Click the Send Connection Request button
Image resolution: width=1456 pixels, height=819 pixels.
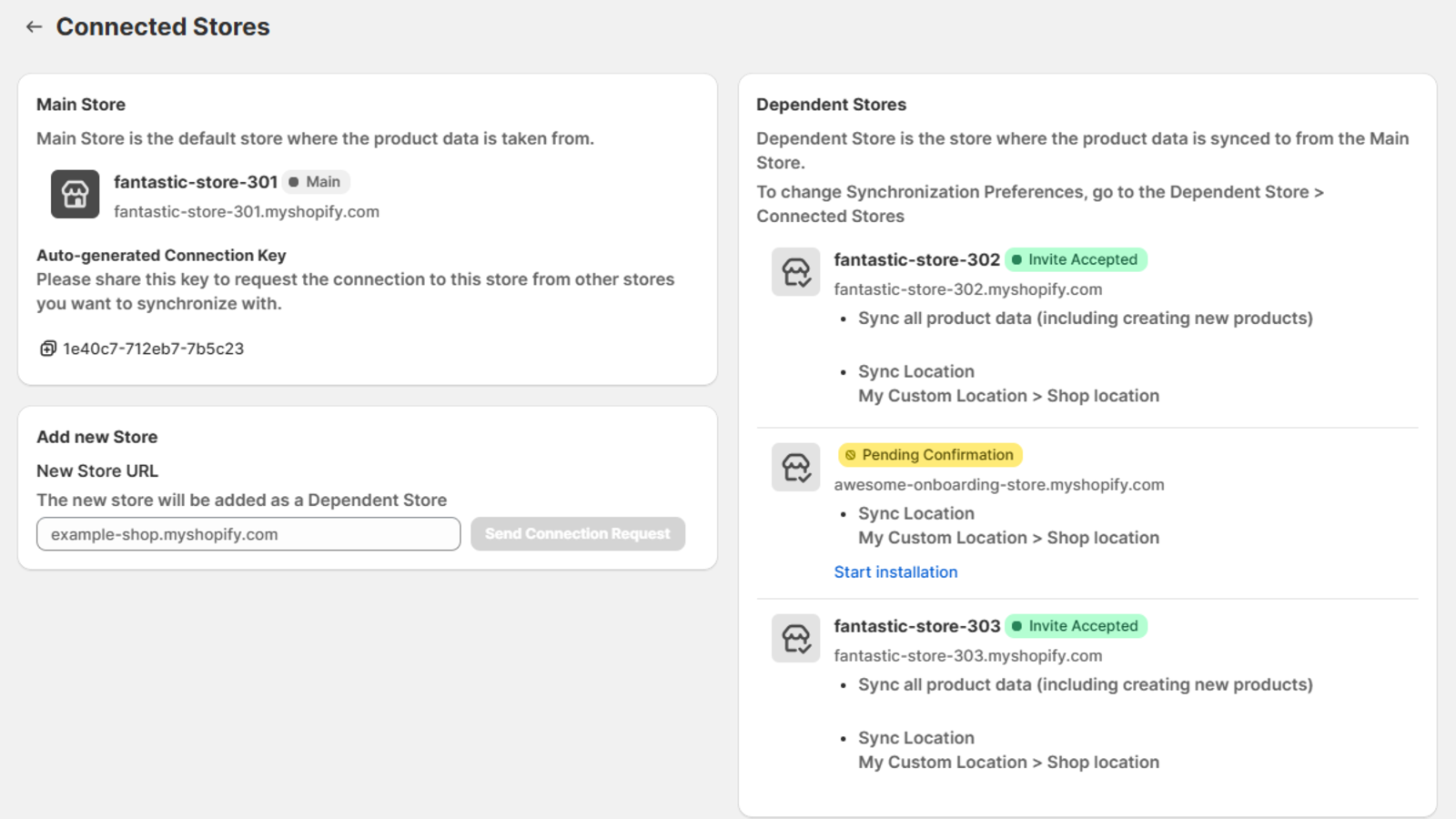click(578, 534)
